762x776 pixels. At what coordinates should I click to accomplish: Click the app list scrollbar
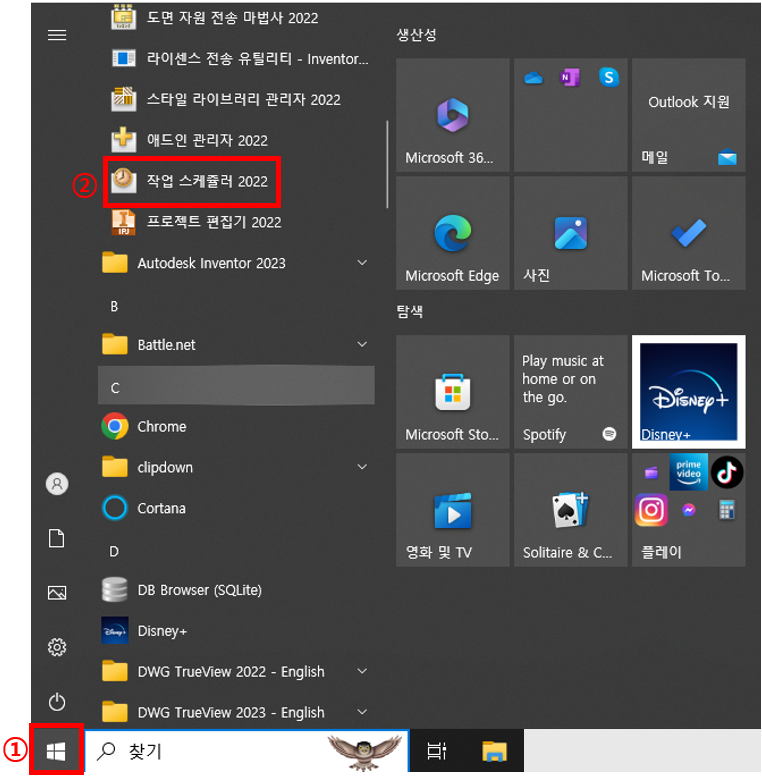coord(387,164)
